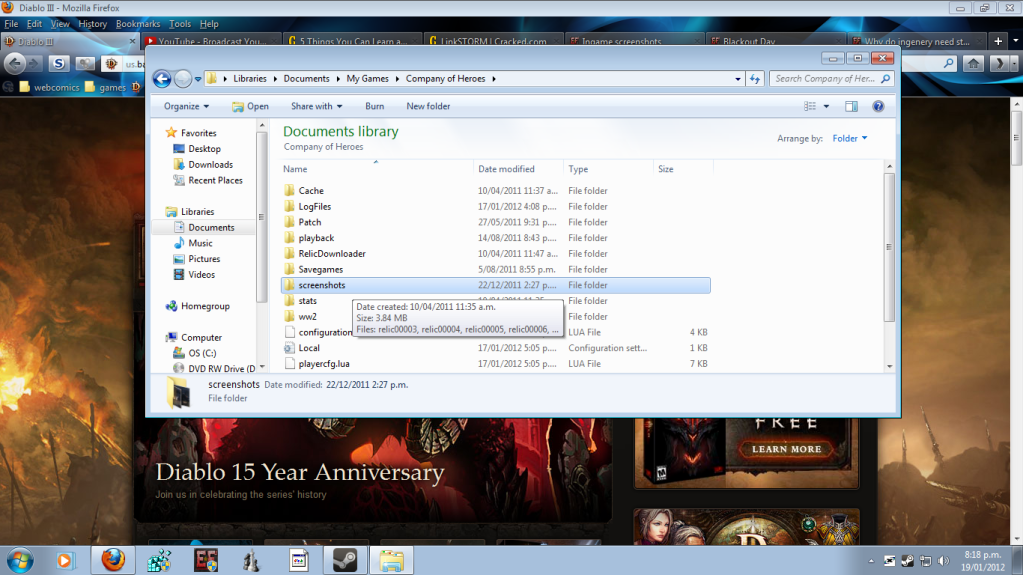Open recent locations dropdown beside navigation arrows
Image resolution: width=1023 pixels, height=575 pixels.
(x=198, y=79)
